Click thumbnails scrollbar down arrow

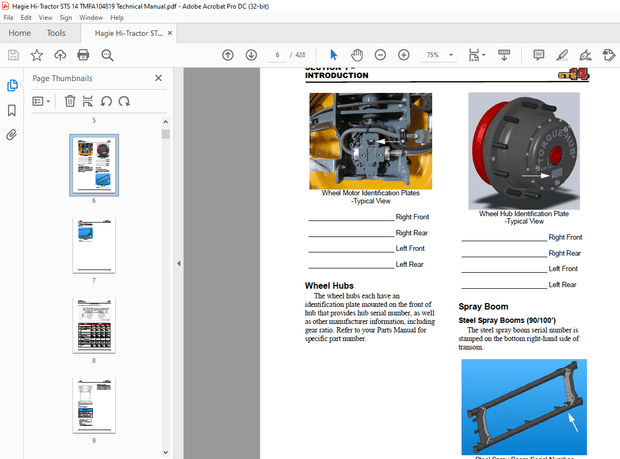pos(165,453)
